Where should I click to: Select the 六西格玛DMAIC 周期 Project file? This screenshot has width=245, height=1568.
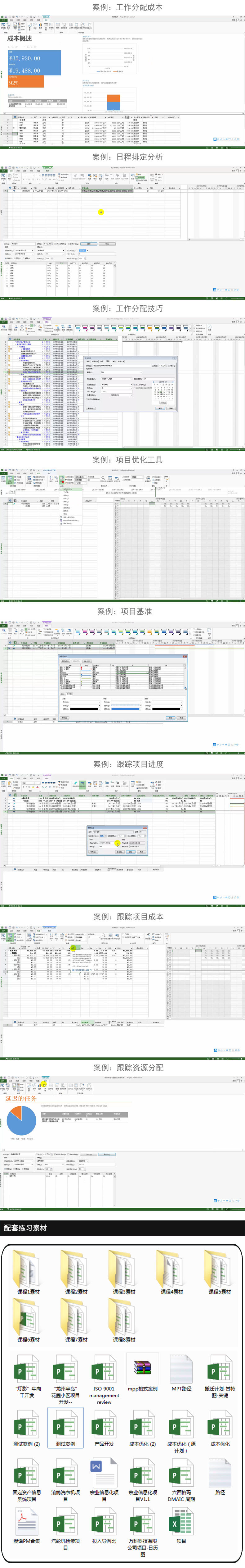[x=181, y=1480]
